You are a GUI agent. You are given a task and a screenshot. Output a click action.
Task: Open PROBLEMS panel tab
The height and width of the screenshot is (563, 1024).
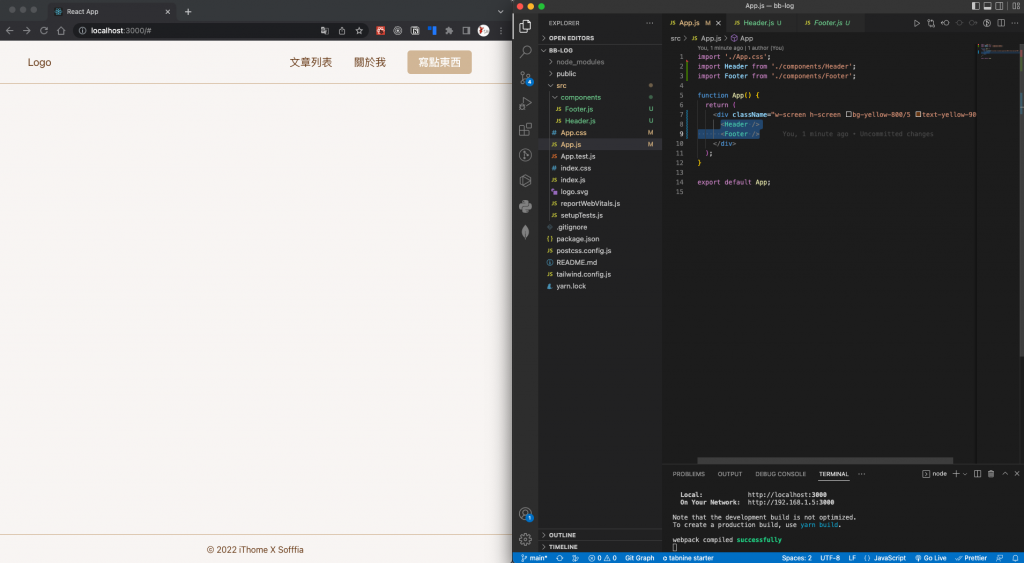(x=688, y=474)
